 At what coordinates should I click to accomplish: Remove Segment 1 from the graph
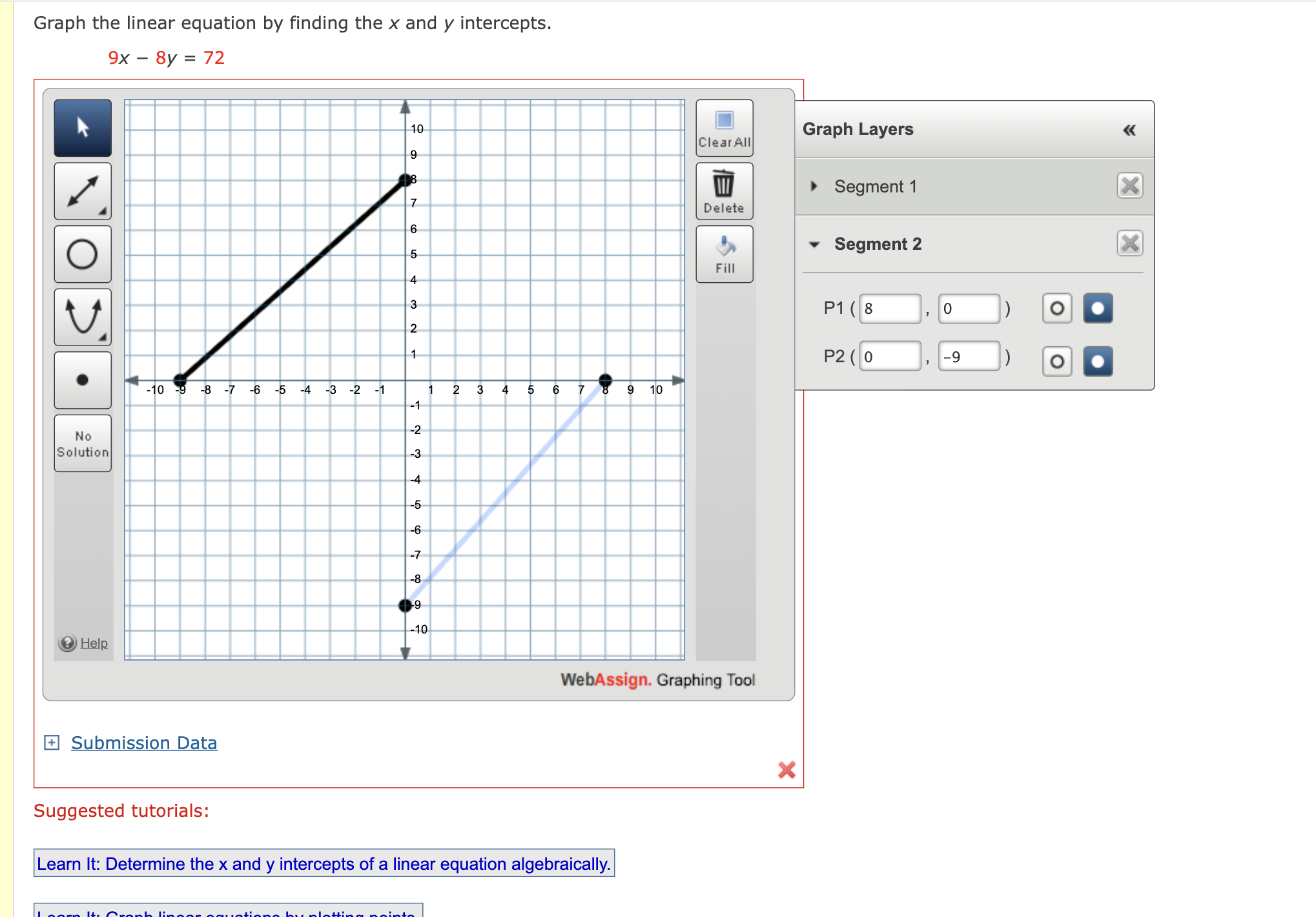[1129, 185]
